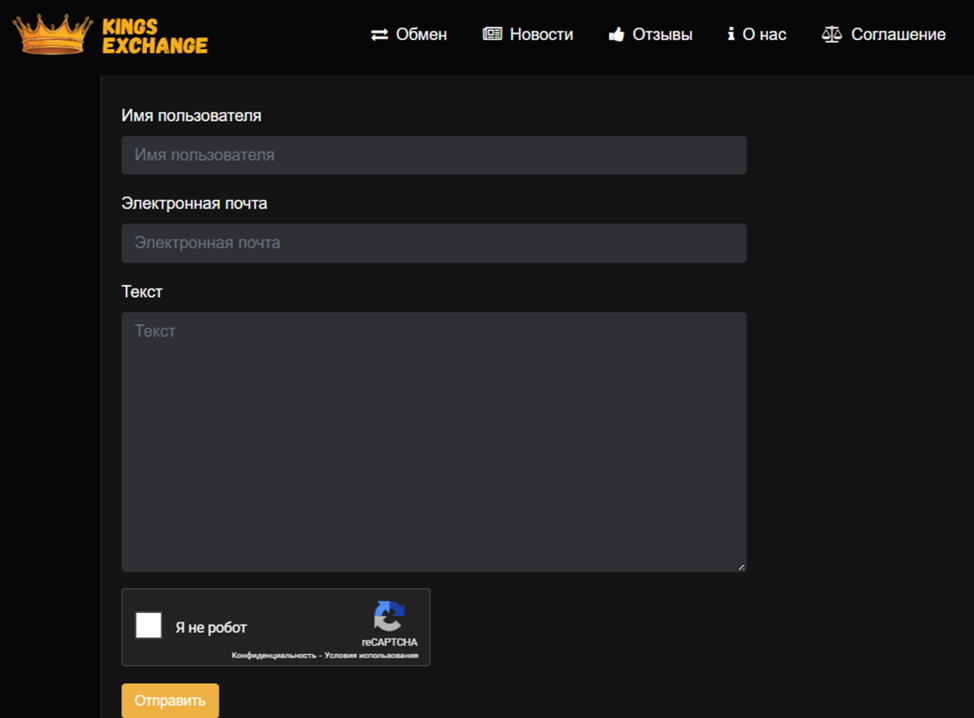The width and height of the screenshot is (974, 718).
Task: Check the 'Я не робот' checkbox
Action: pyautogui.click(x=149, y=625)
